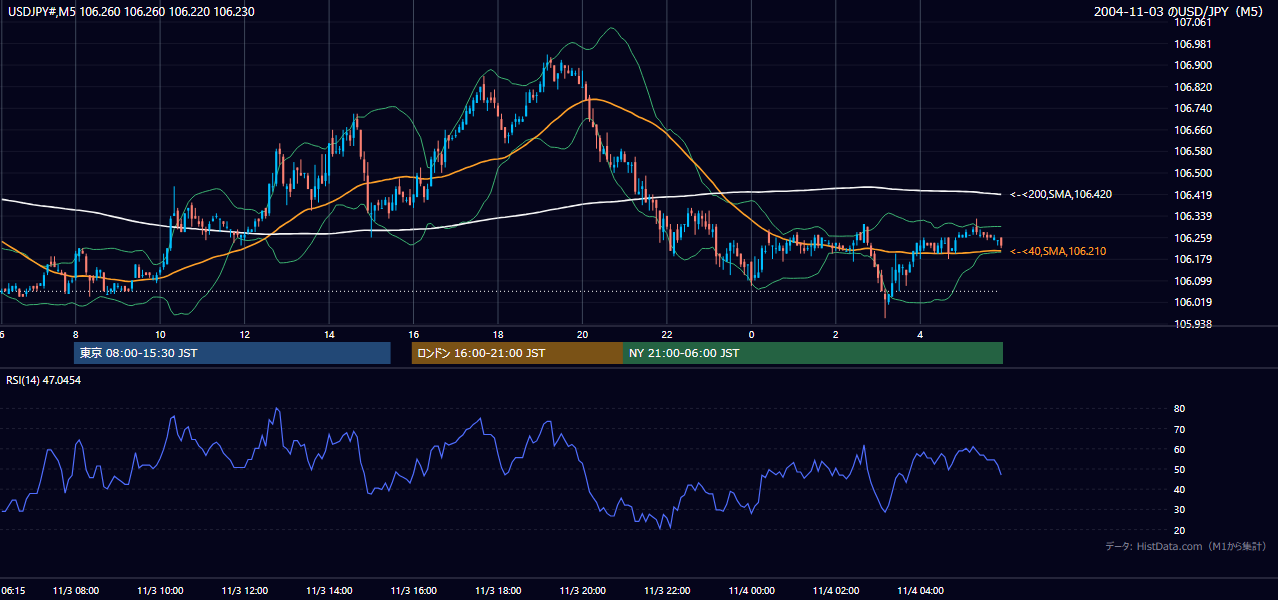This screenshot has width=1278, height=600.
Task: Click the Tokyo 08:00-15:30 JST session bar
Action: [232, 353]
